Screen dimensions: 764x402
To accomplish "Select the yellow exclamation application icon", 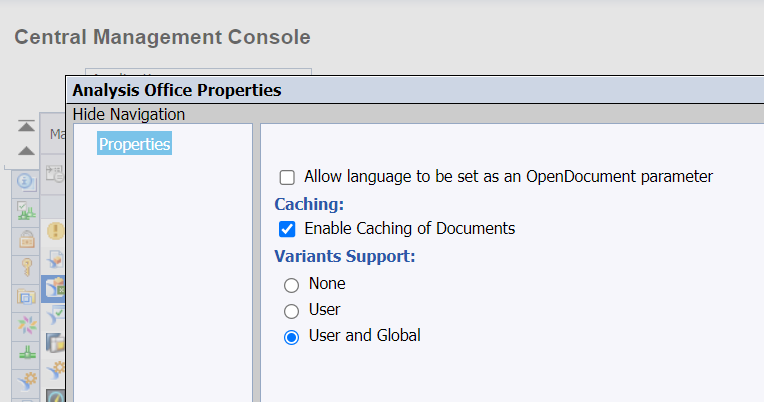I will pyautogui.click(x=56, y=230).
